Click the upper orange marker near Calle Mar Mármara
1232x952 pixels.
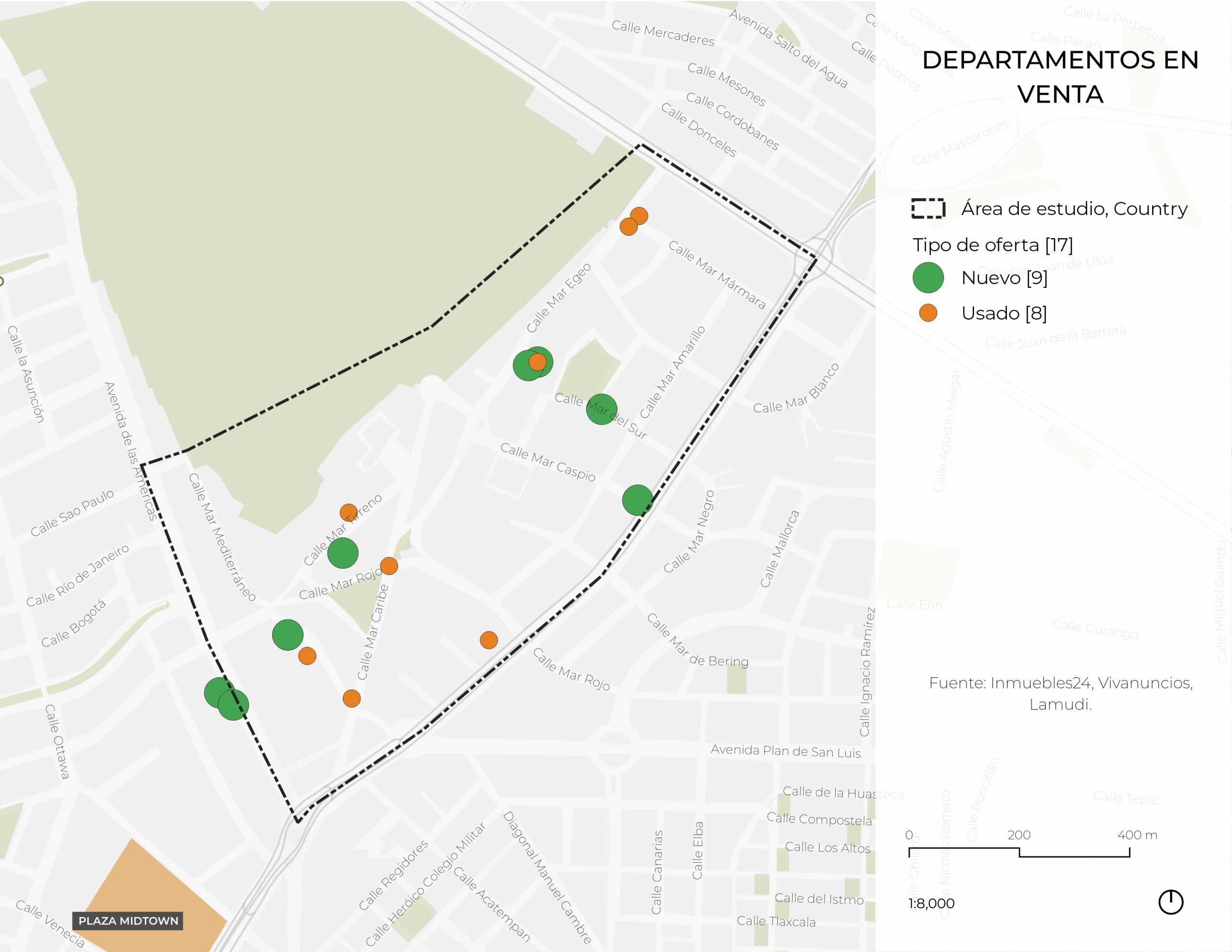pyautogui.click(x=639, y=216)
